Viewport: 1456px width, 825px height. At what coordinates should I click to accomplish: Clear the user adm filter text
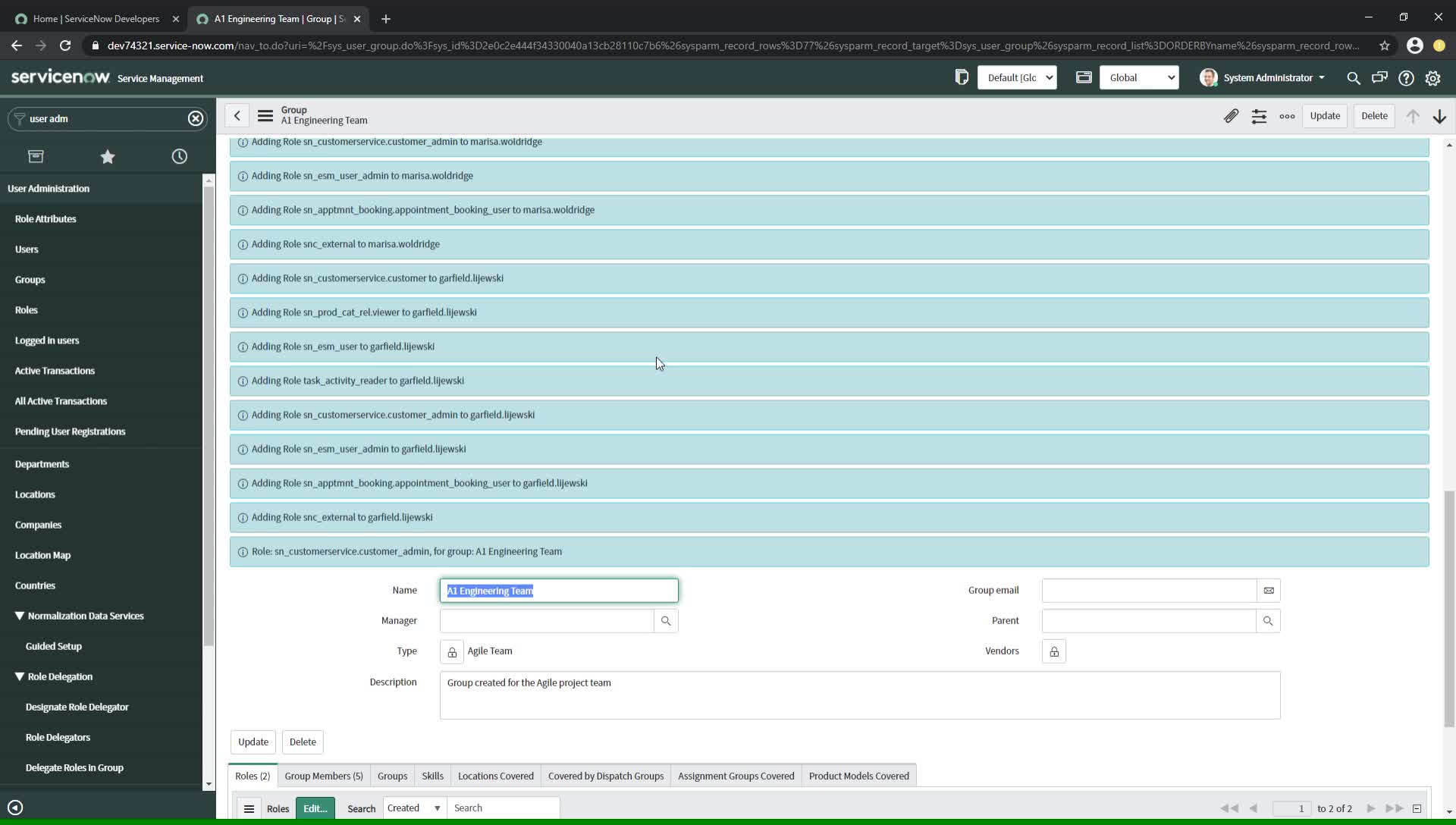[x=196, y=118]
